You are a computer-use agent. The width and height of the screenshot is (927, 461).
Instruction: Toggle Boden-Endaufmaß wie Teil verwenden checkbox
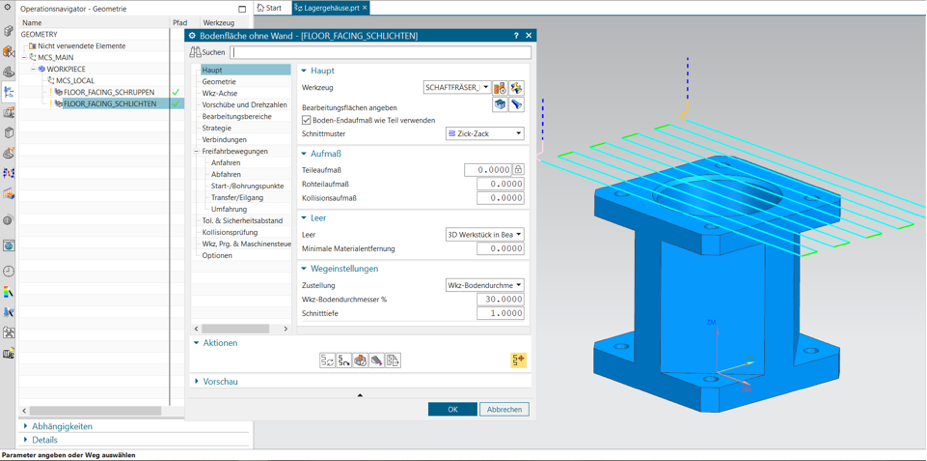[x=306, y=120]
